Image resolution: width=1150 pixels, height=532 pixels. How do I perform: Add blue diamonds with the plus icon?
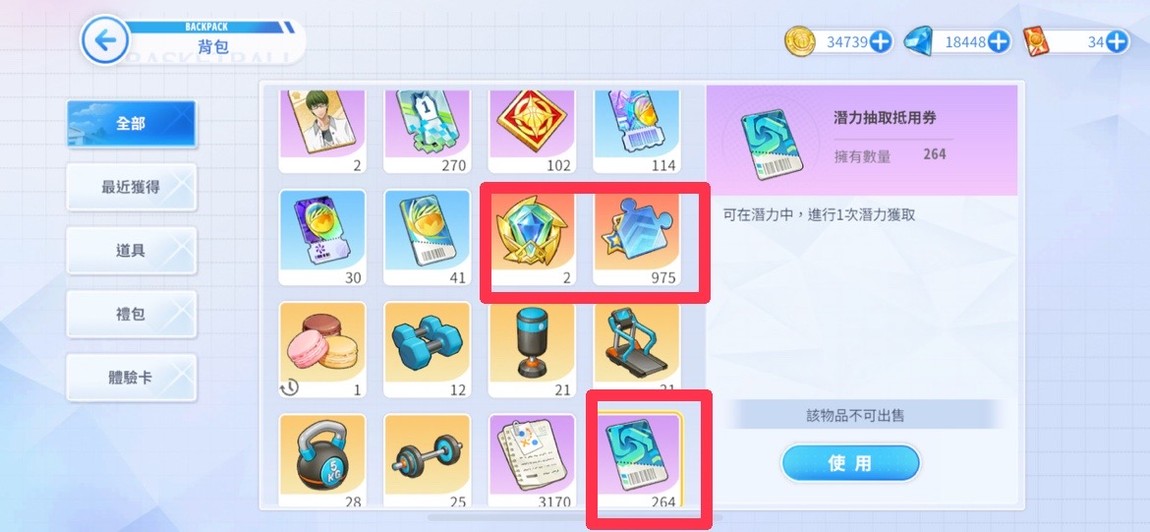pyautogui.click(x=999, y=42)
